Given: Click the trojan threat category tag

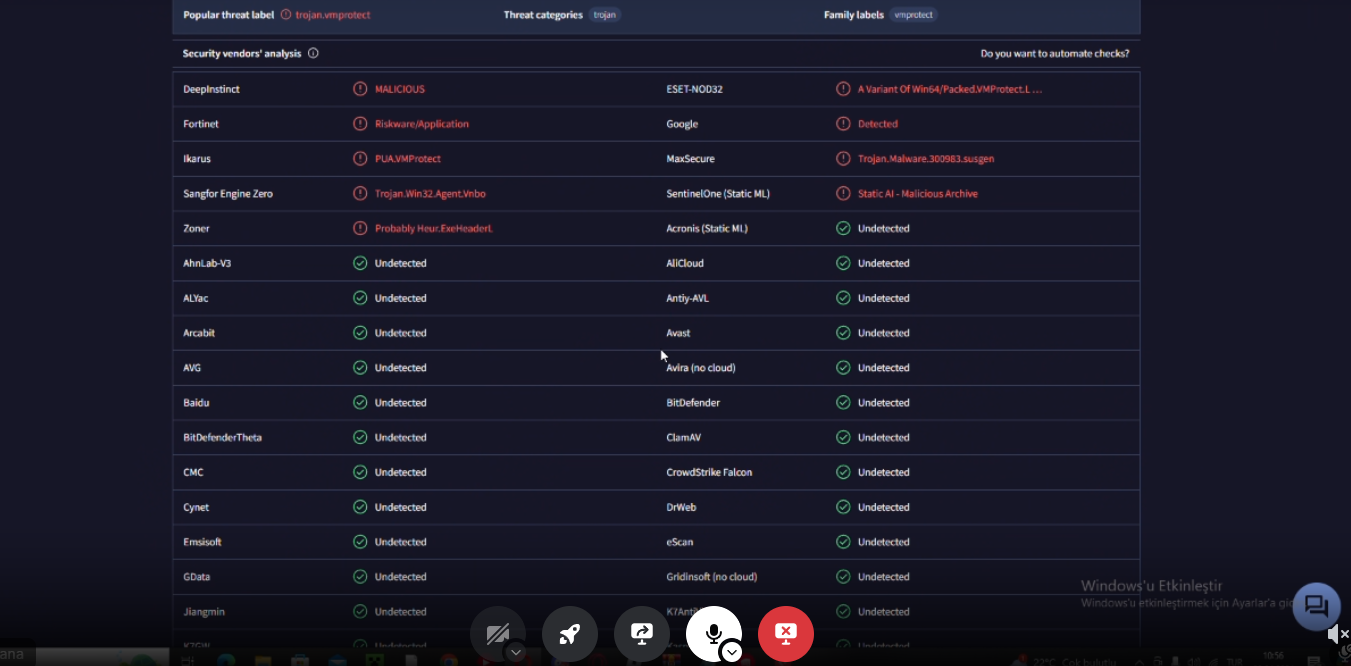Looking at the screenshot, I should pos(604,15).
